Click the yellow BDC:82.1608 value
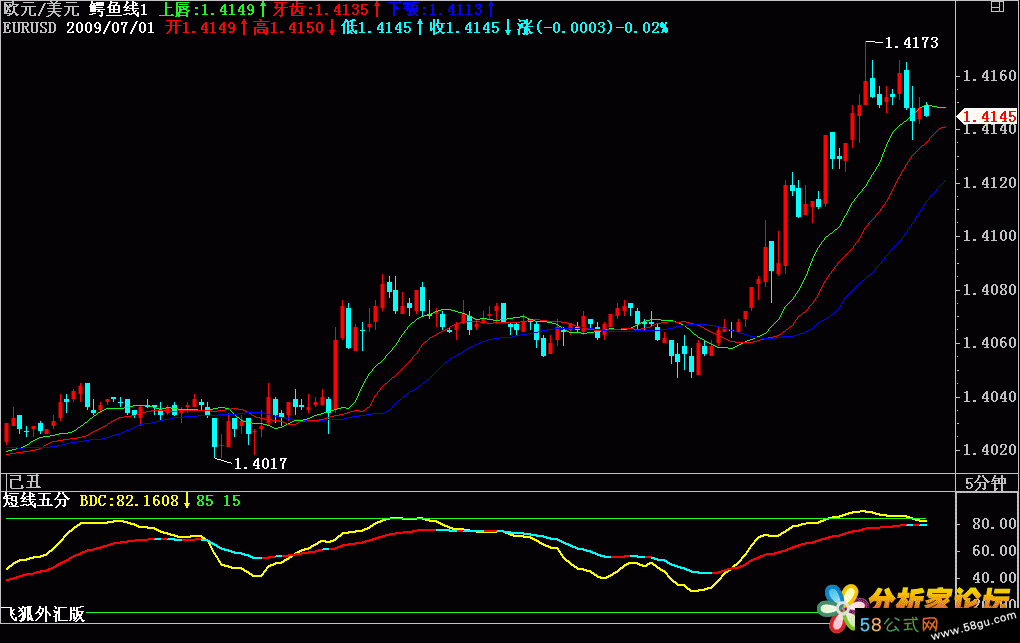This screenshot has height=643, width=1020. [129, 500]
